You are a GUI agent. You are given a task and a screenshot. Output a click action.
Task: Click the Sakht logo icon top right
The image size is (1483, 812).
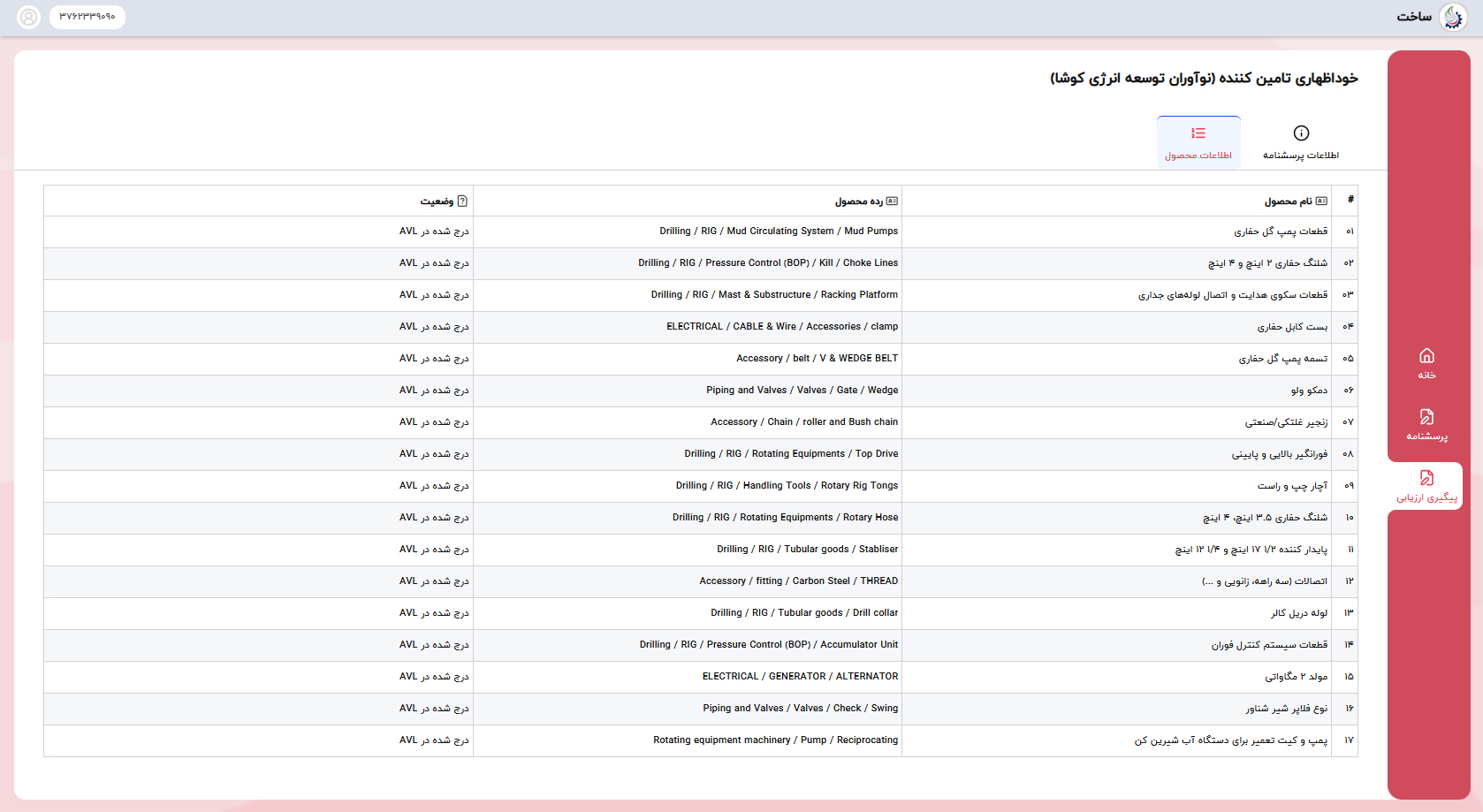pos(1453,17)
